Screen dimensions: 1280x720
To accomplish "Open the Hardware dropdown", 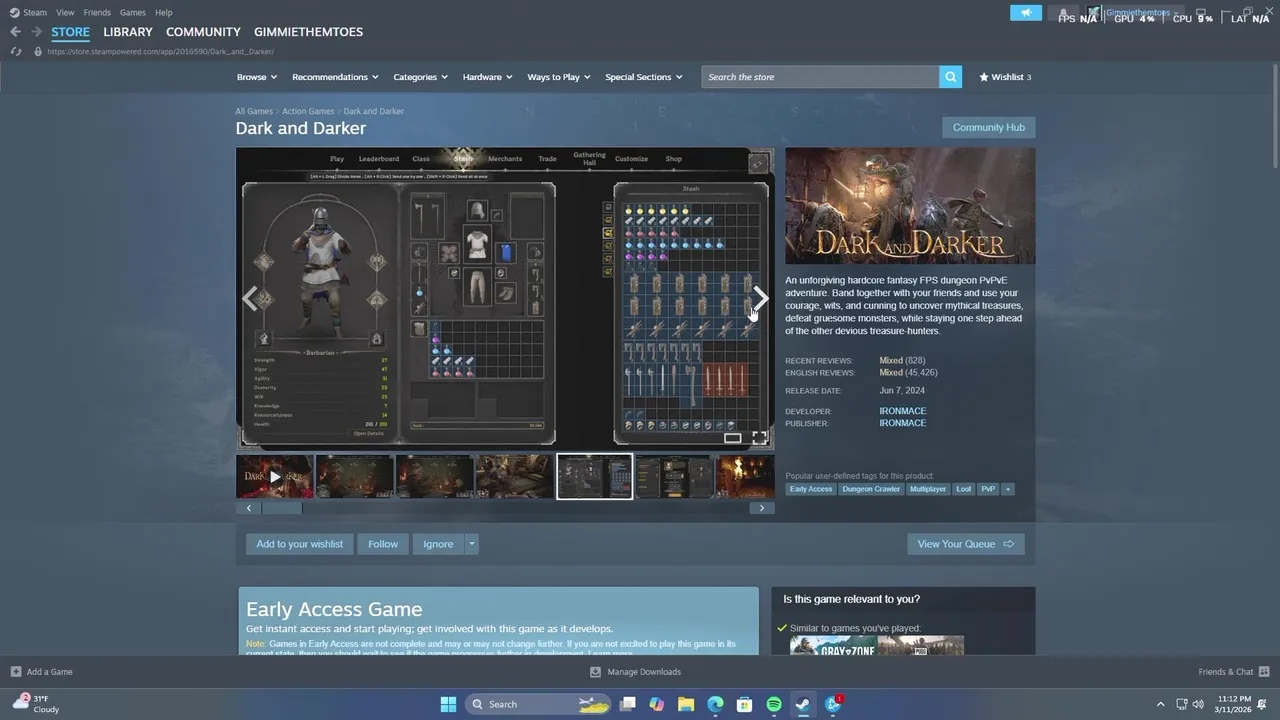I will click(x=487, y=77).
